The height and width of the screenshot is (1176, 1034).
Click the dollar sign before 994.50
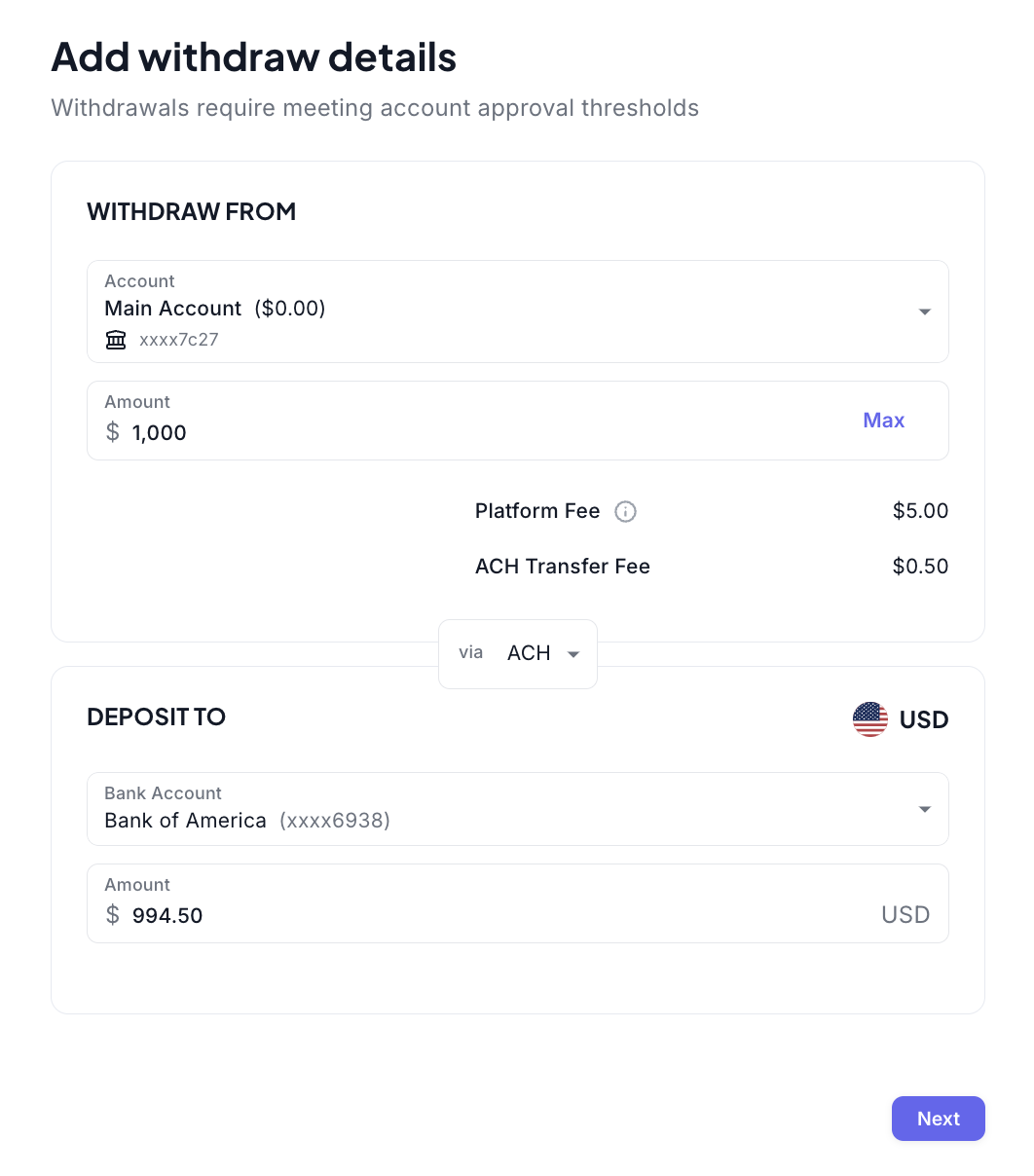tap(113, 915)
